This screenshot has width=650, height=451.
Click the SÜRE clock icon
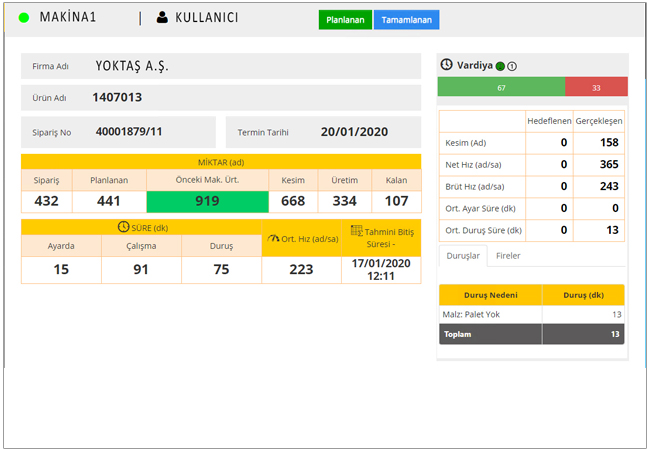point(124,227)
